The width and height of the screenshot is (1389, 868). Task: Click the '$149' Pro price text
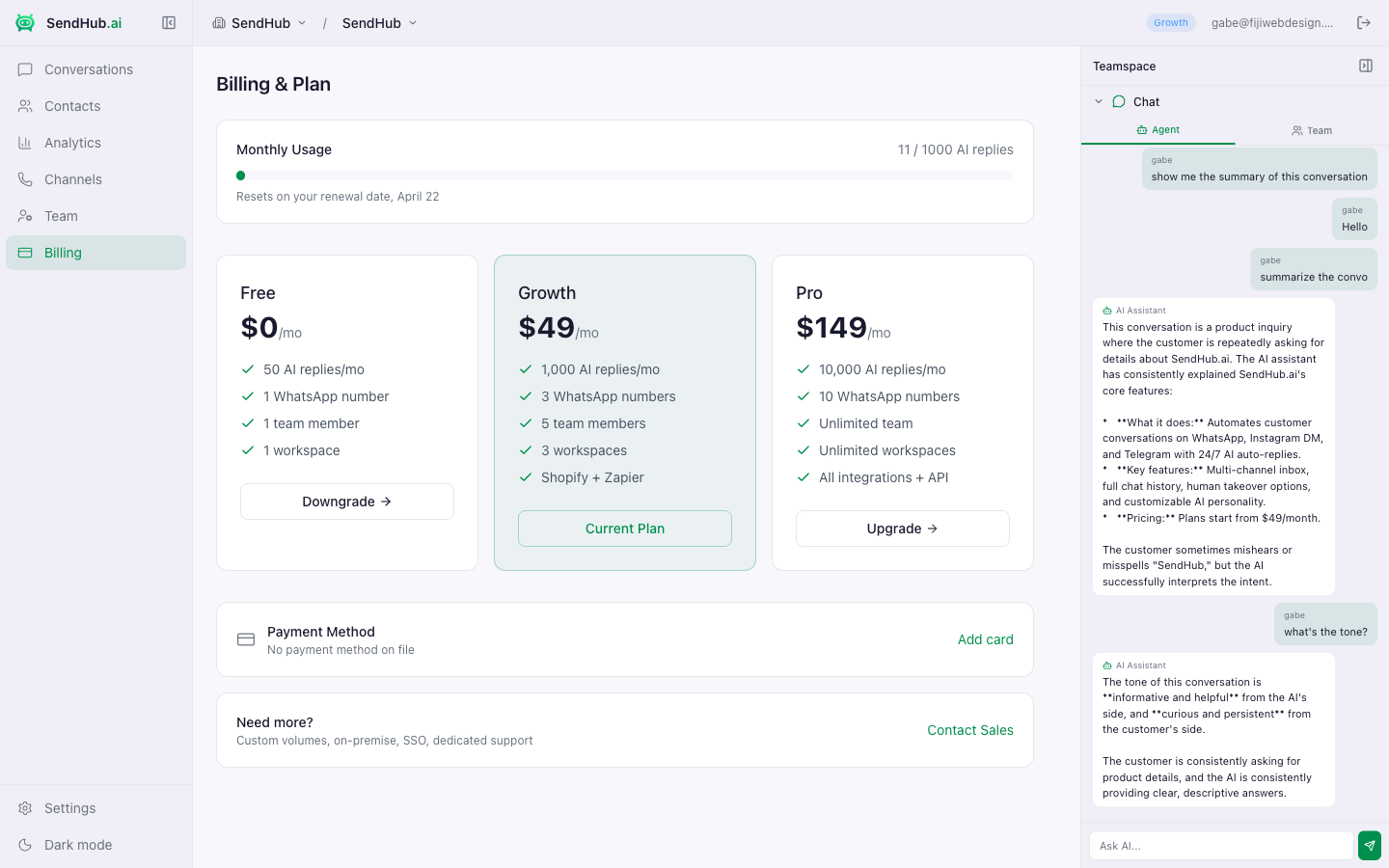tap(831, 328)
